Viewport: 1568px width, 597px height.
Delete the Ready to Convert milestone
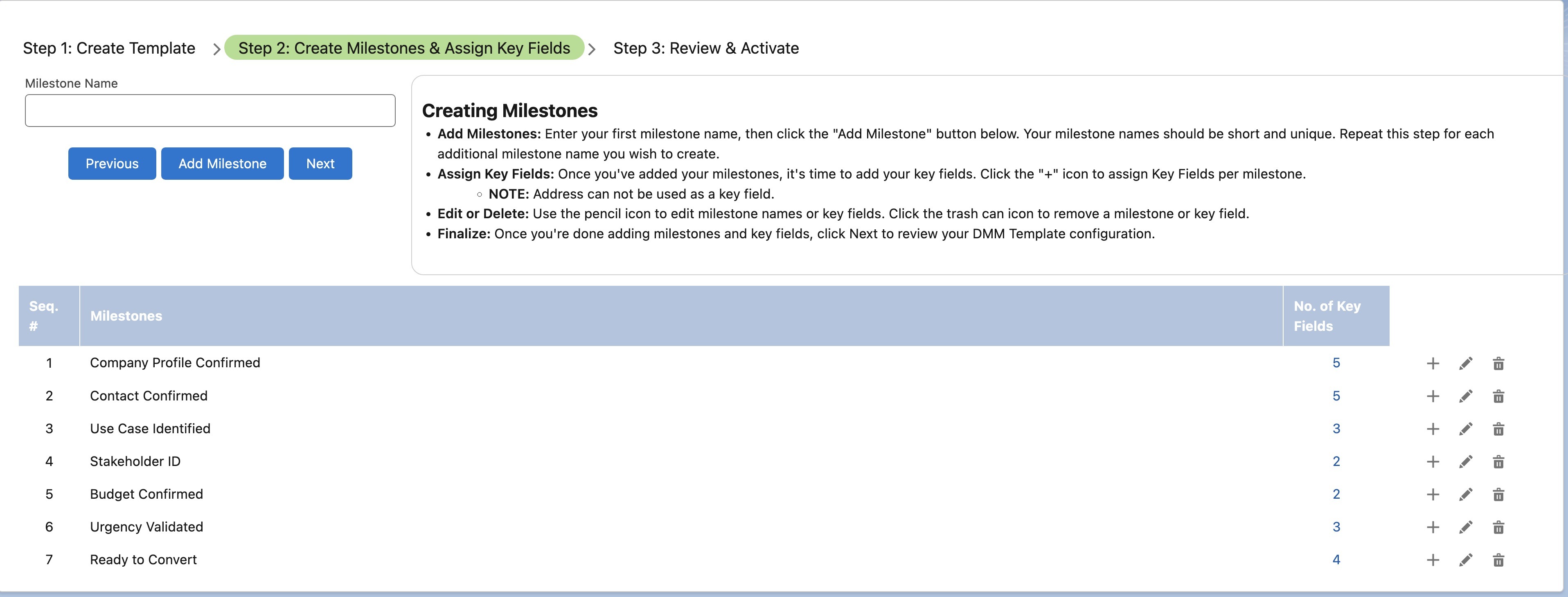(x=1498, y=560)
